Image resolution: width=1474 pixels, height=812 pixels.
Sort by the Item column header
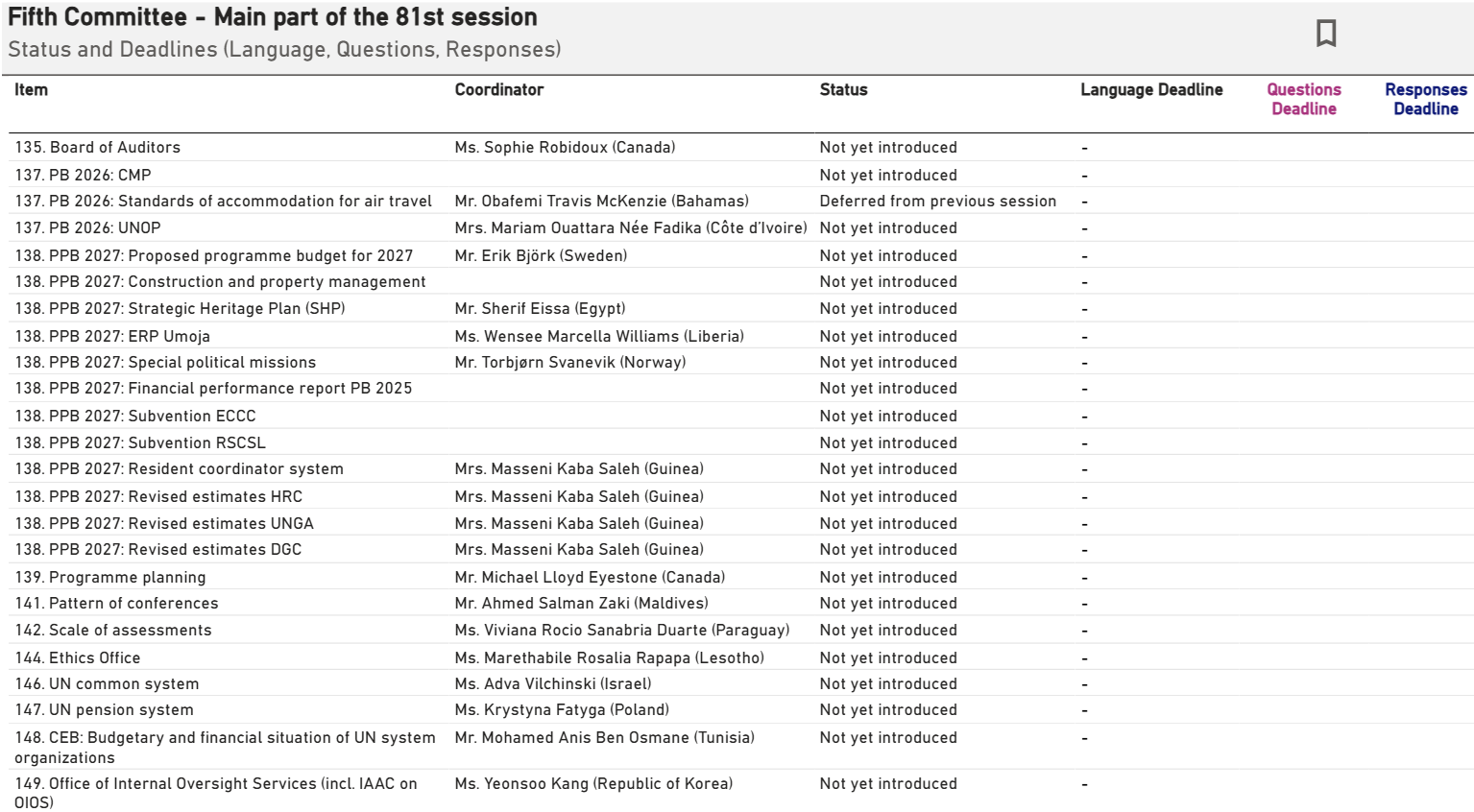(31, 89)
